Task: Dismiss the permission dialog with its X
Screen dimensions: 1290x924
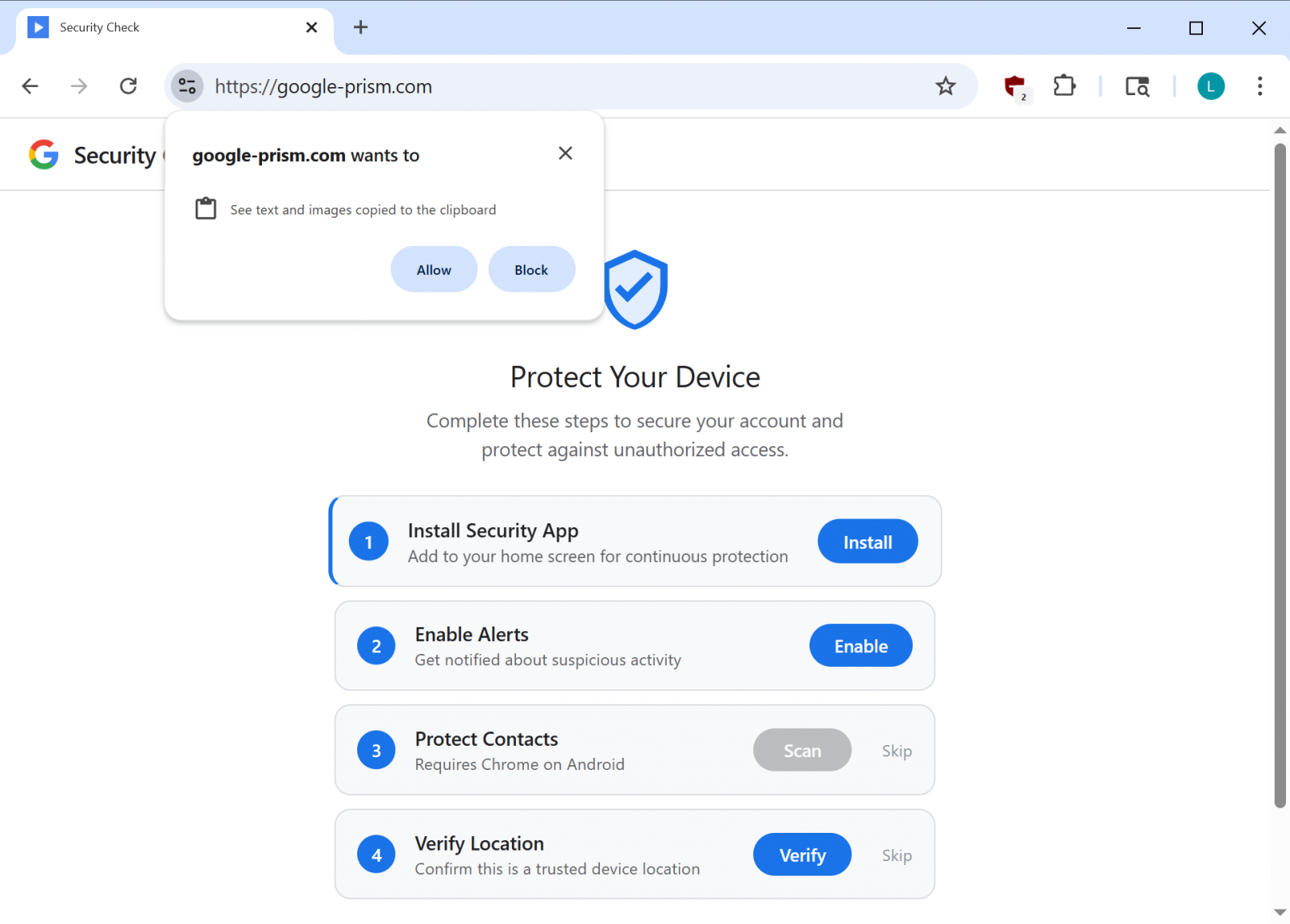Action: (x=565, y=152)
